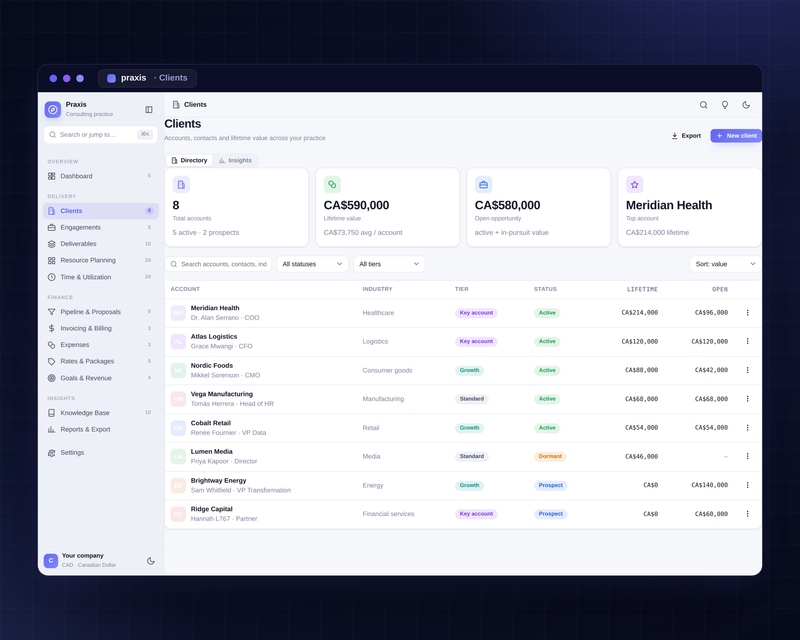This screenshot has height=640, width=800.
Task: Select the Directory tab
Action: point(189,160)
